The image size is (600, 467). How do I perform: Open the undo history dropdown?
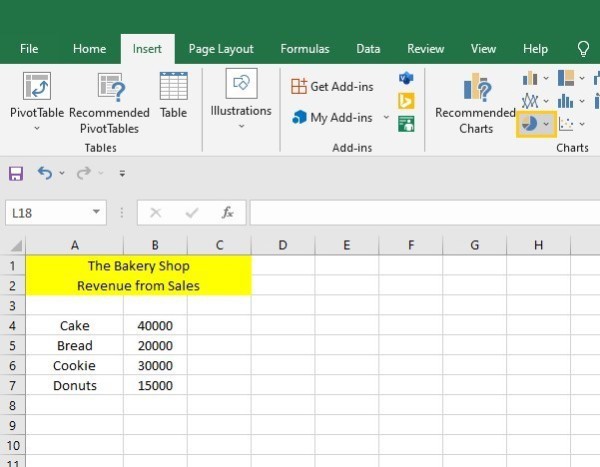62,173
